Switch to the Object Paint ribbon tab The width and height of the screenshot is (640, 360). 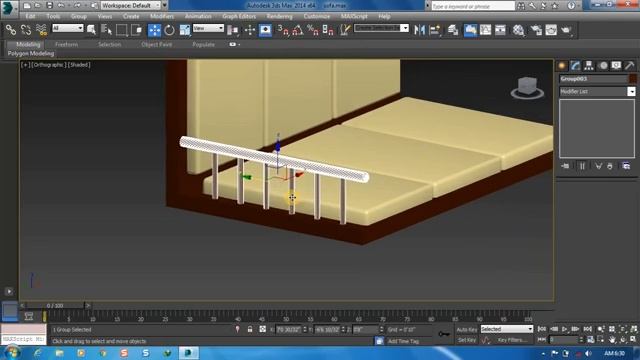(156, 44)
